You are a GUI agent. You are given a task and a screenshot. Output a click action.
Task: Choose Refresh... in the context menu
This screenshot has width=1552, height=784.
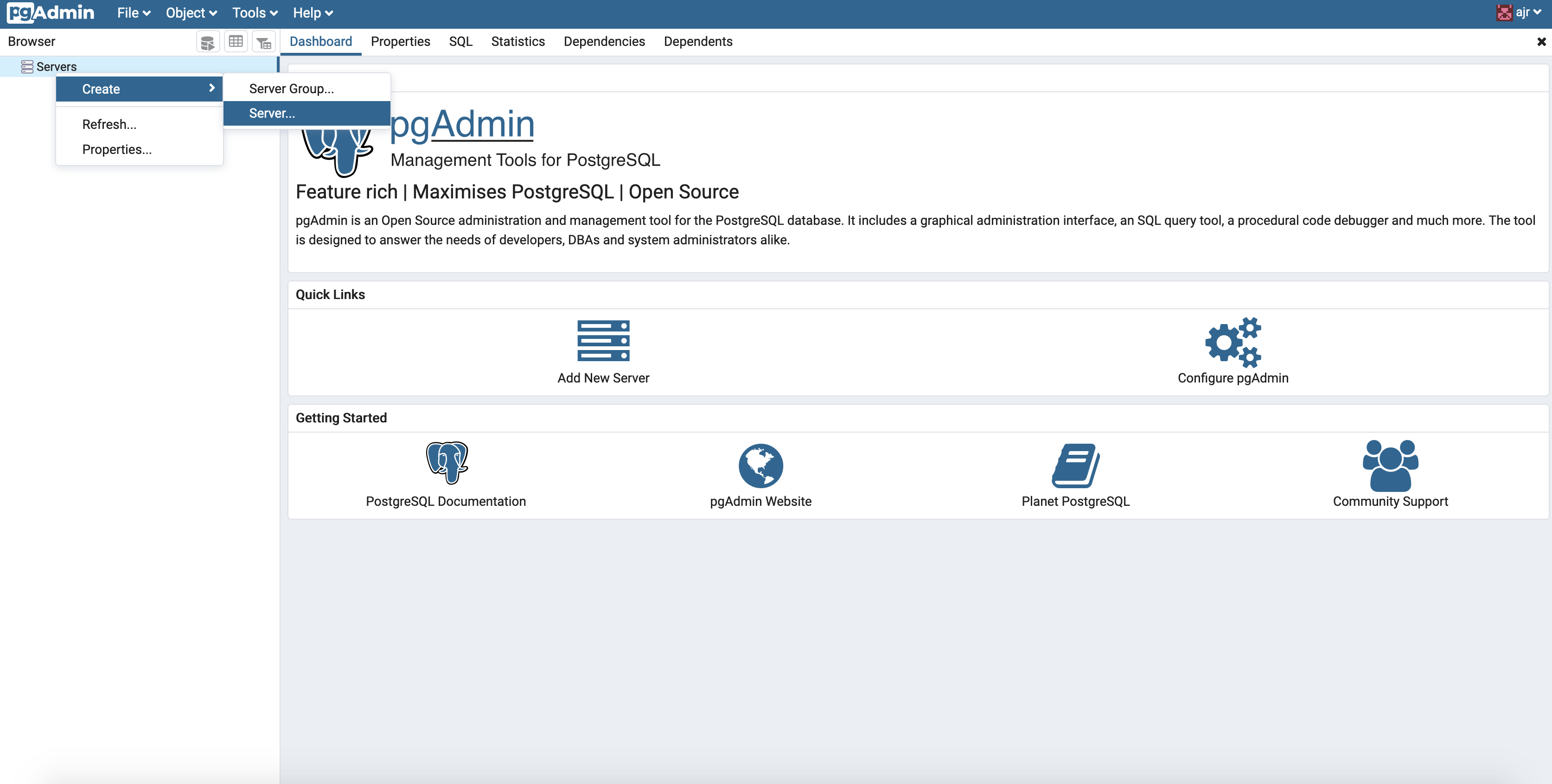[109, 124]
